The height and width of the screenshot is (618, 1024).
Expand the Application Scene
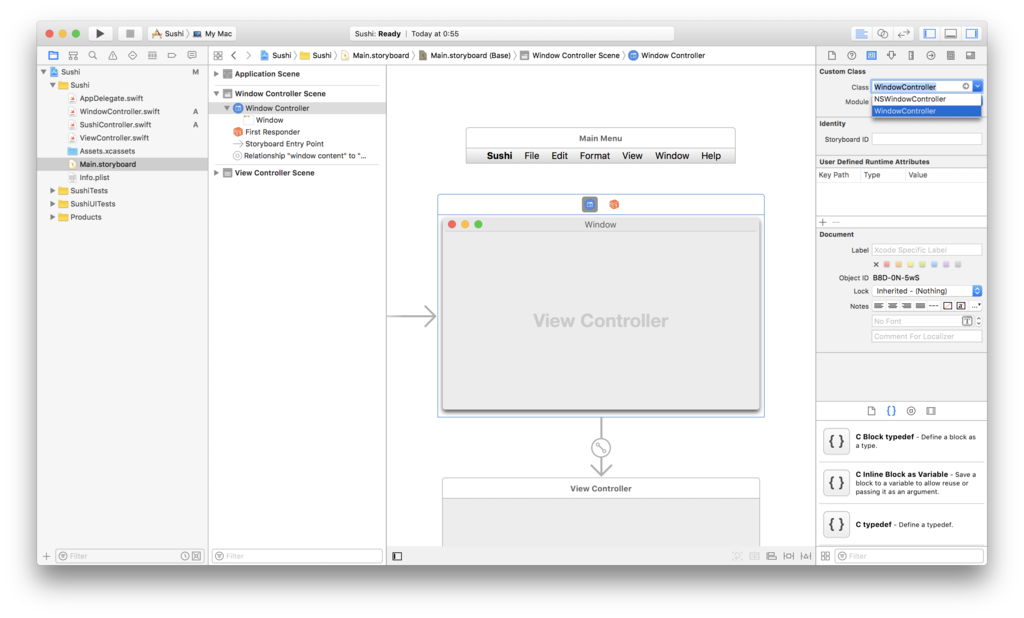coord(216,74)
